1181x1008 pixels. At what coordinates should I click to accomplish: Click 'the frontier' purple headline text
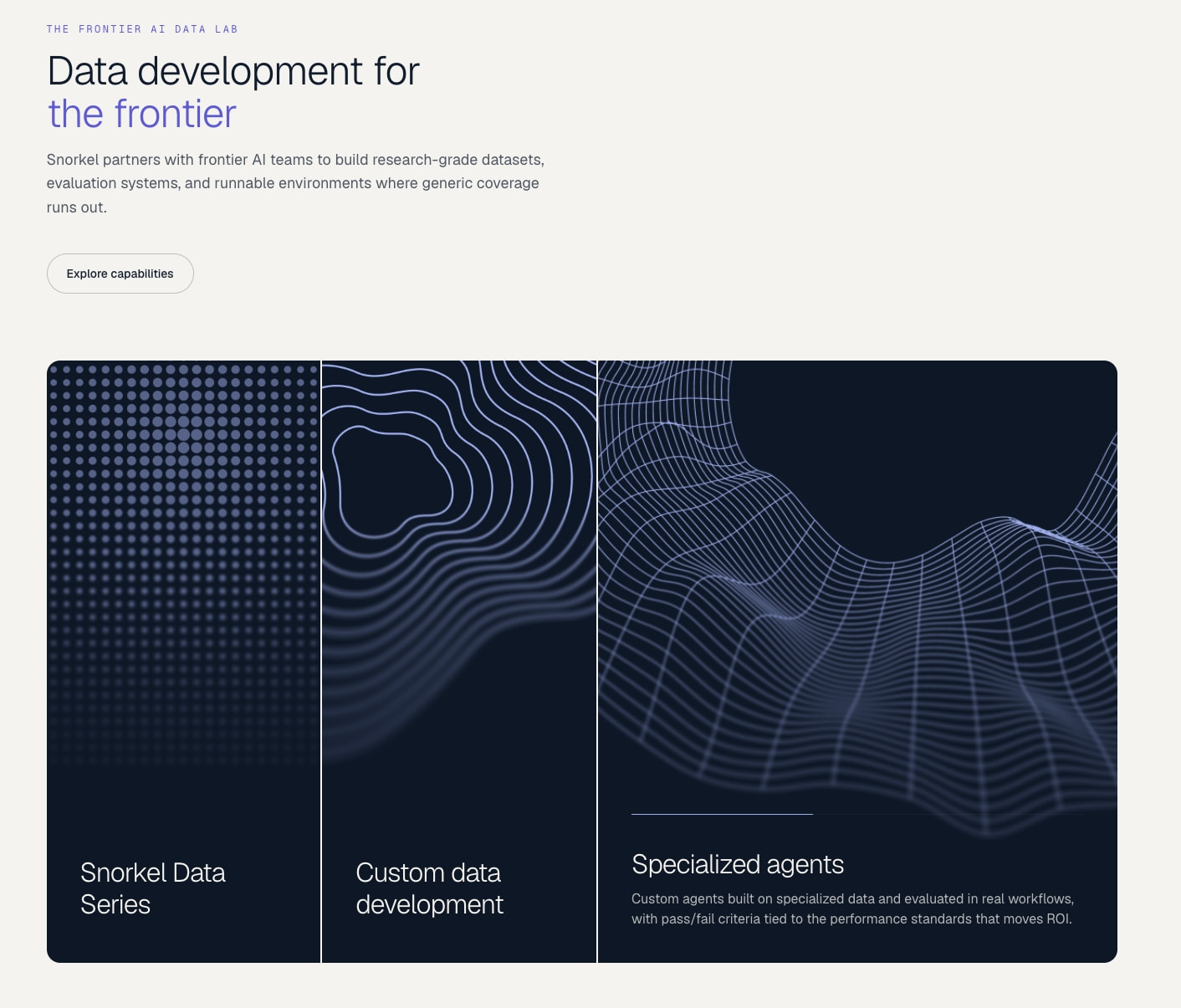point(142,114)
